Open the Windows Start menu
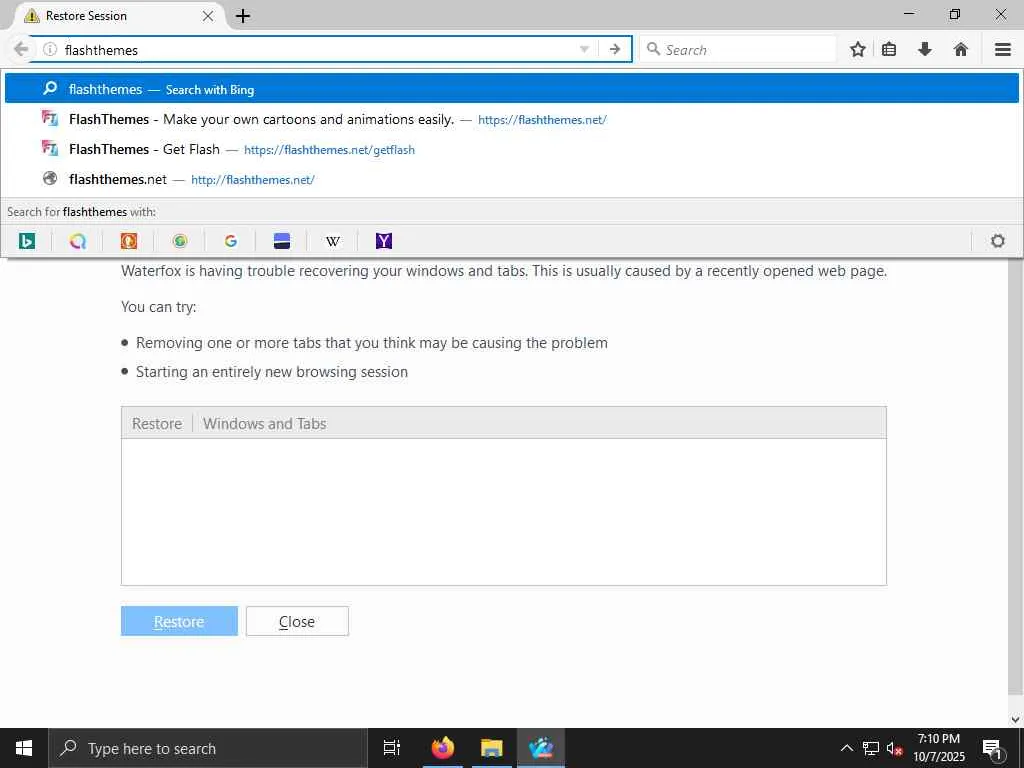1024x768 pixels. pos(24,748)
